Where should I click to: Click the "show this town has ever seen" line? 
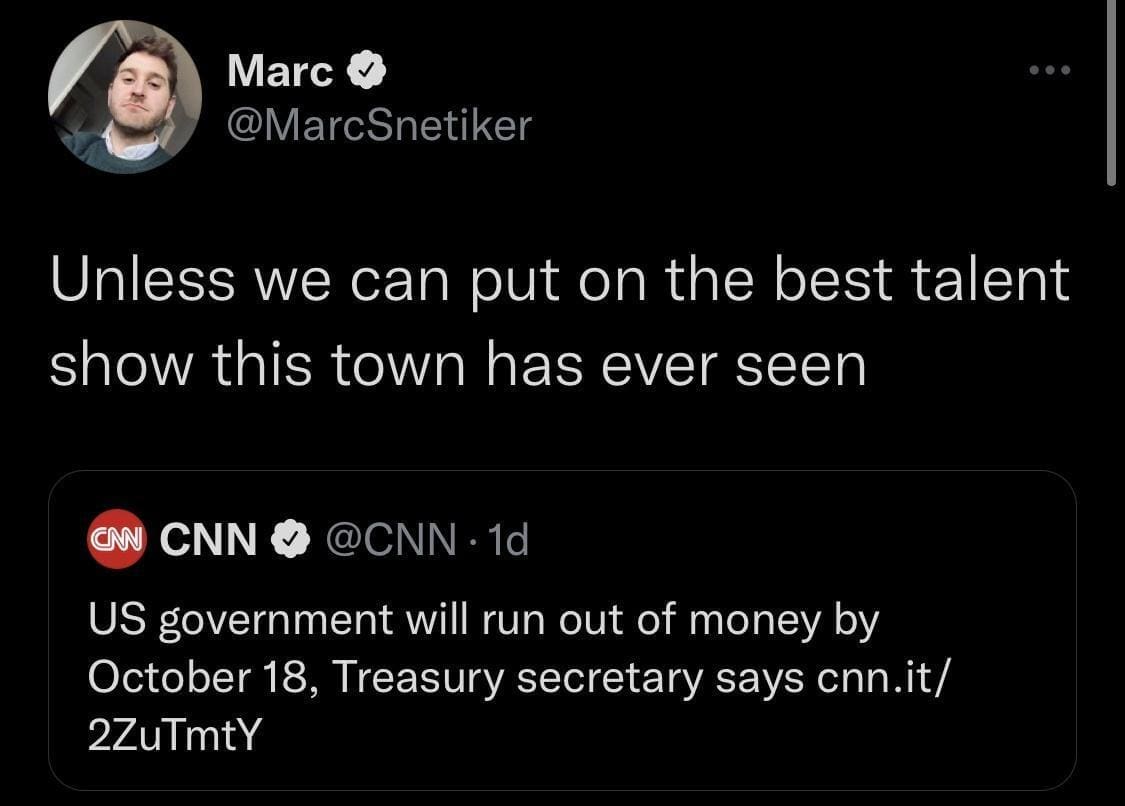point(457,365)
